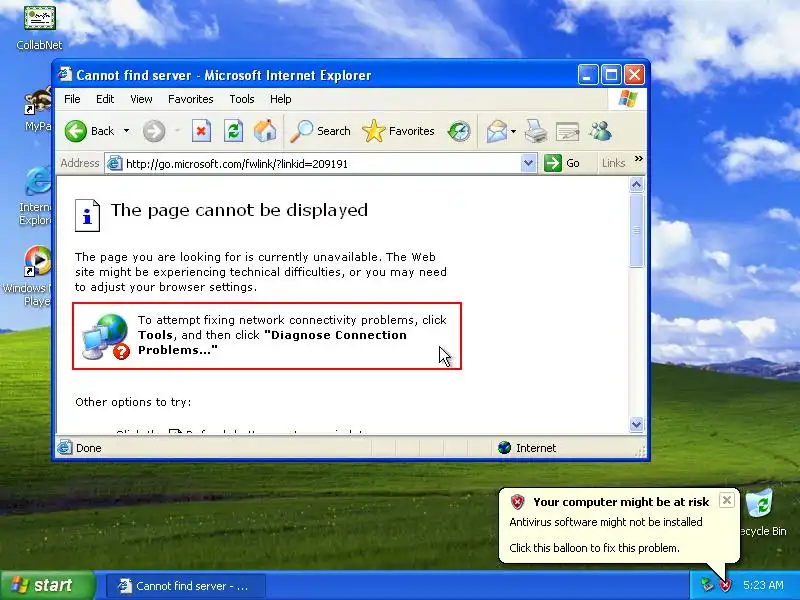Click the Start button

pos(47,585)
